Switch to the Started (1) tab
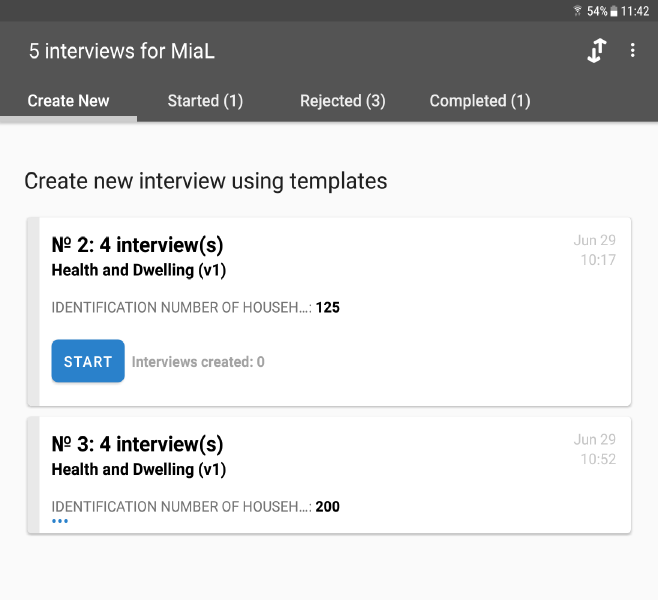The width and height of the screenshot is (658, 600). (205, 101)
